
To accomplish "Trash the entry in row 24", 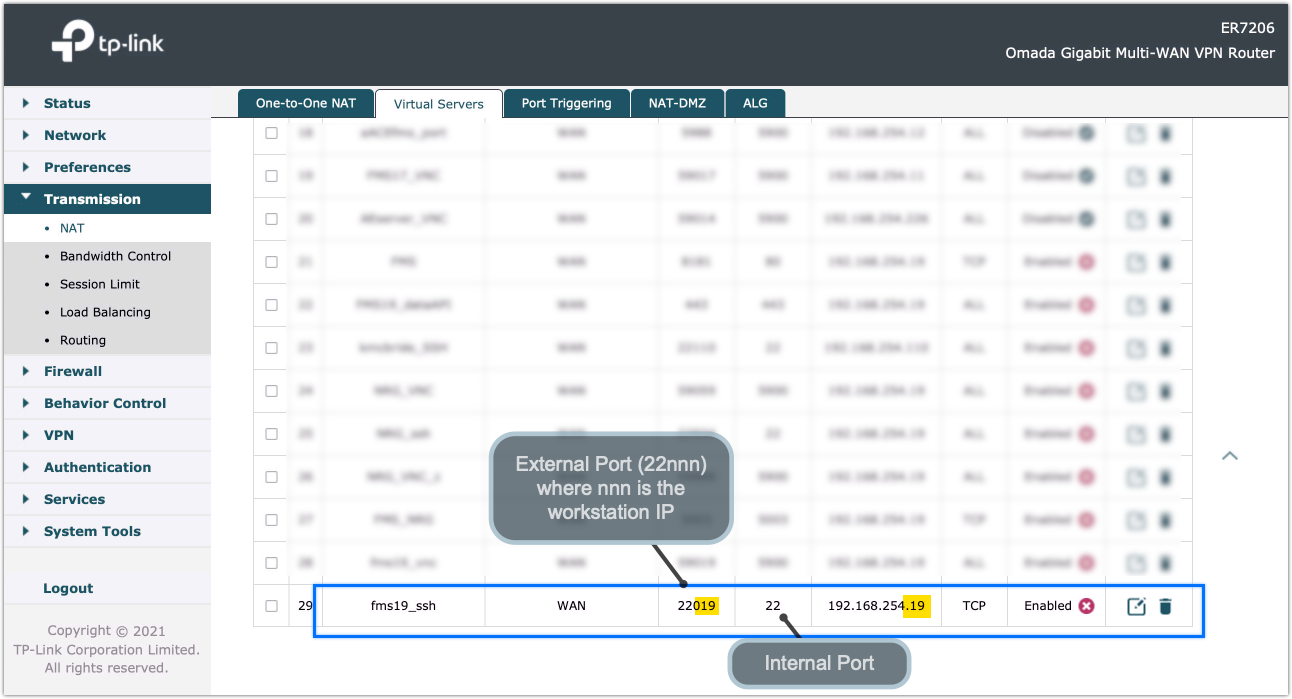I will tap(1165, 391).
